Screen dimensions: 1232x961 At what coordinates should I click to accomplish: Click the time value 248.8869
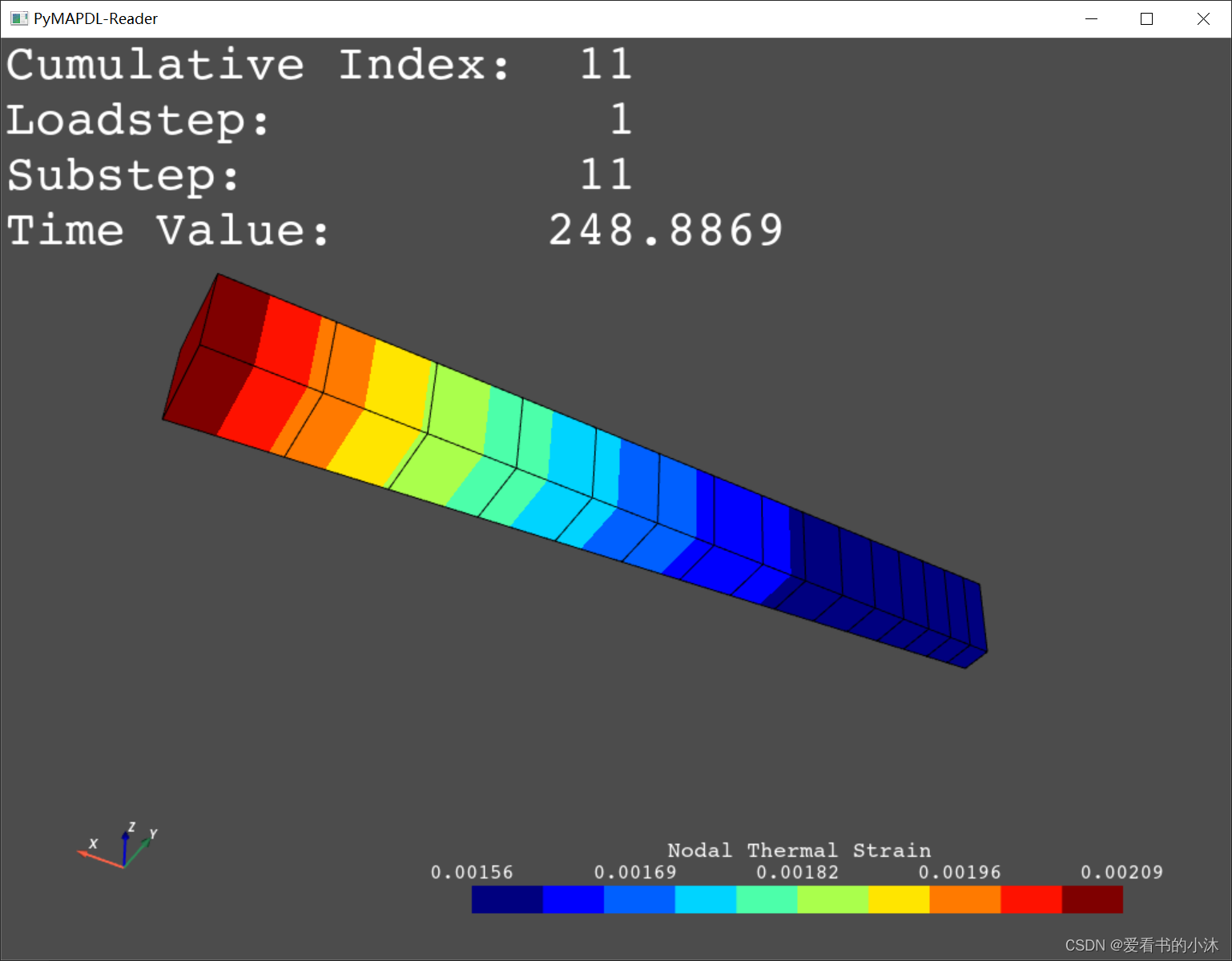pyautogui.click(x=666, y=231)
